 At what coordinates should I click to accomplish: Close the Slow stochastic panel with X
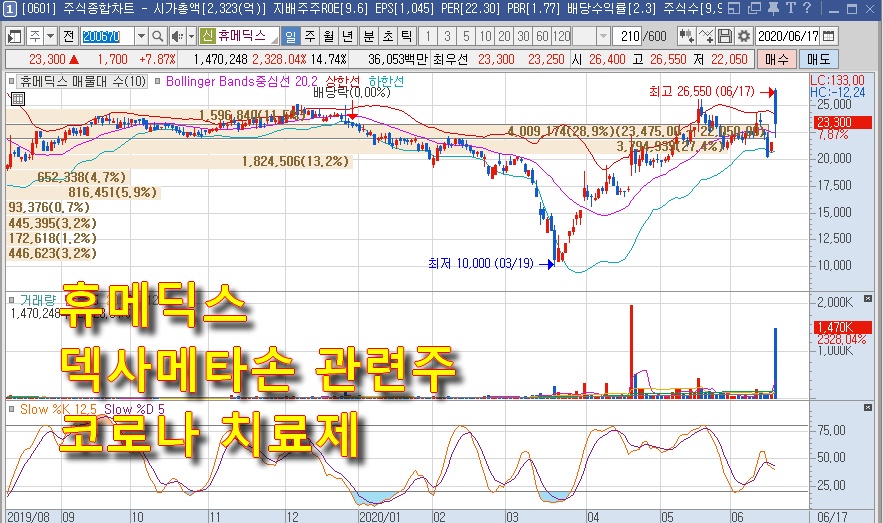pyautogui.click(x=868, y=407)
